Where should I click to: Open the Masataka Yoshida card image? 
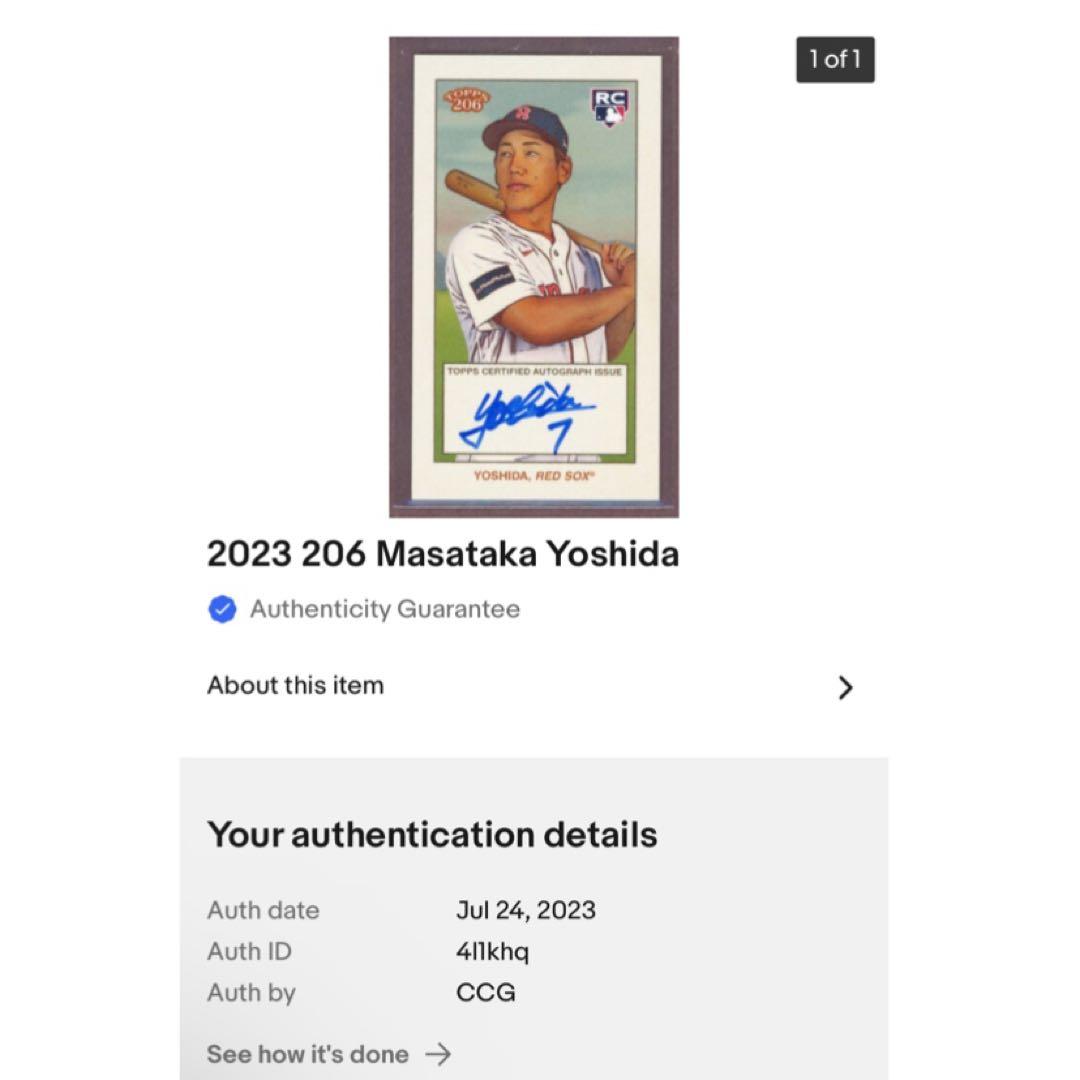point(534,273)
